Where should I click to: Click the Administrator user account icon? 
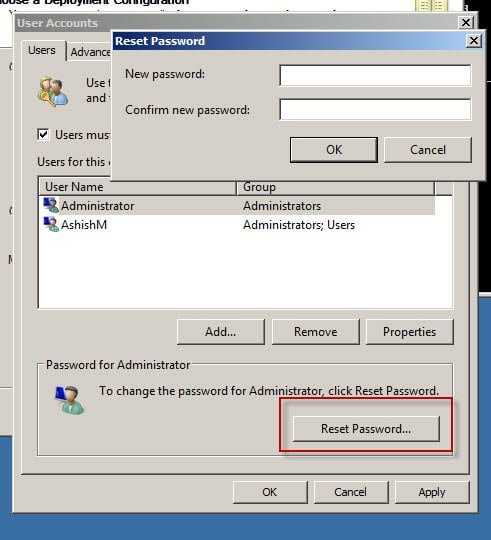(51, 205)
